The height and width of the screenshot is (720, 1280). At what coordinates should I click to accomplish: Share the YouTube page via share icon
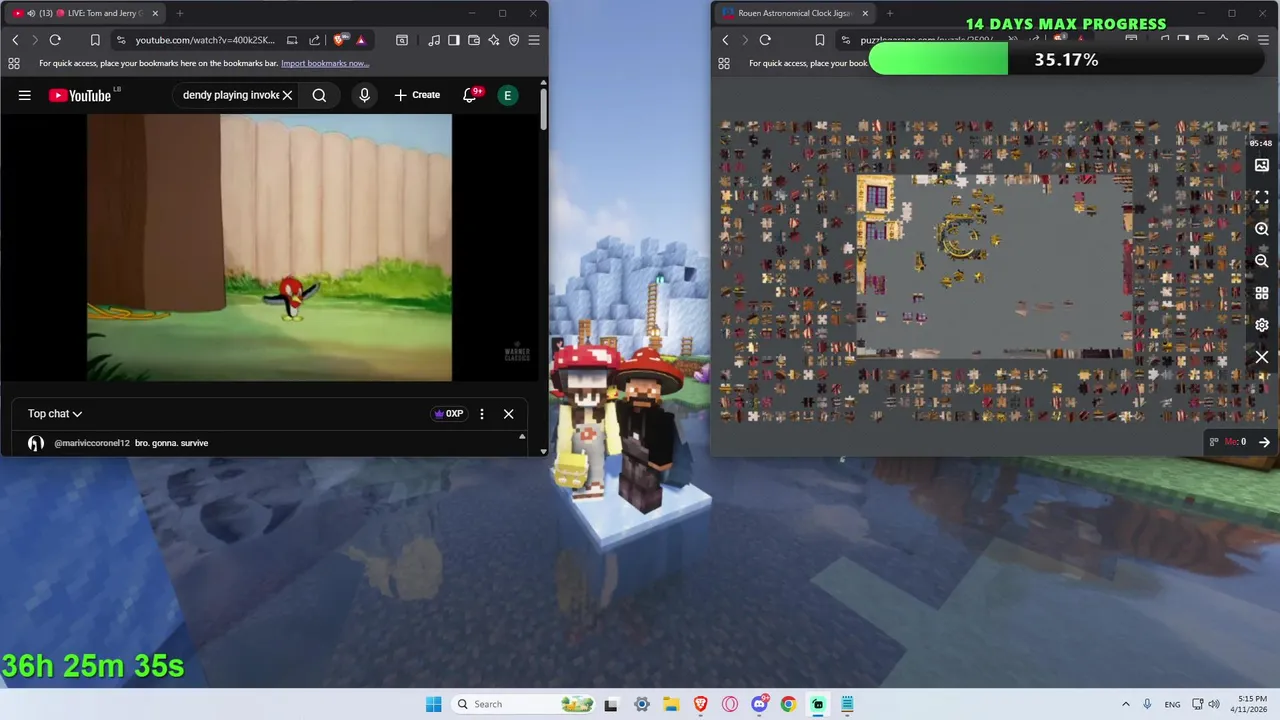point(314,40)
